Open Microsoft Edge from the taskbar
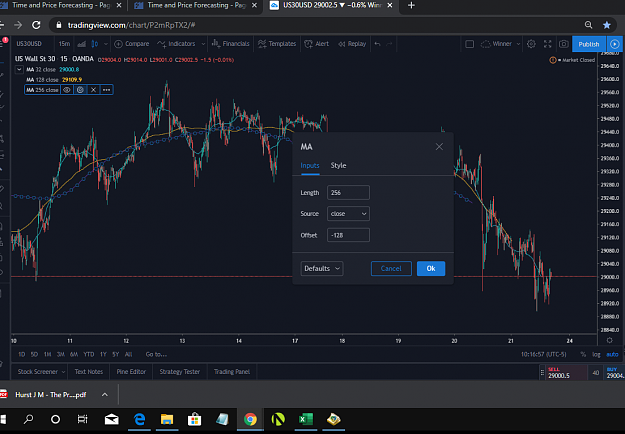Image resolution: width=625 pixels, height=434 pixels. 139,419
